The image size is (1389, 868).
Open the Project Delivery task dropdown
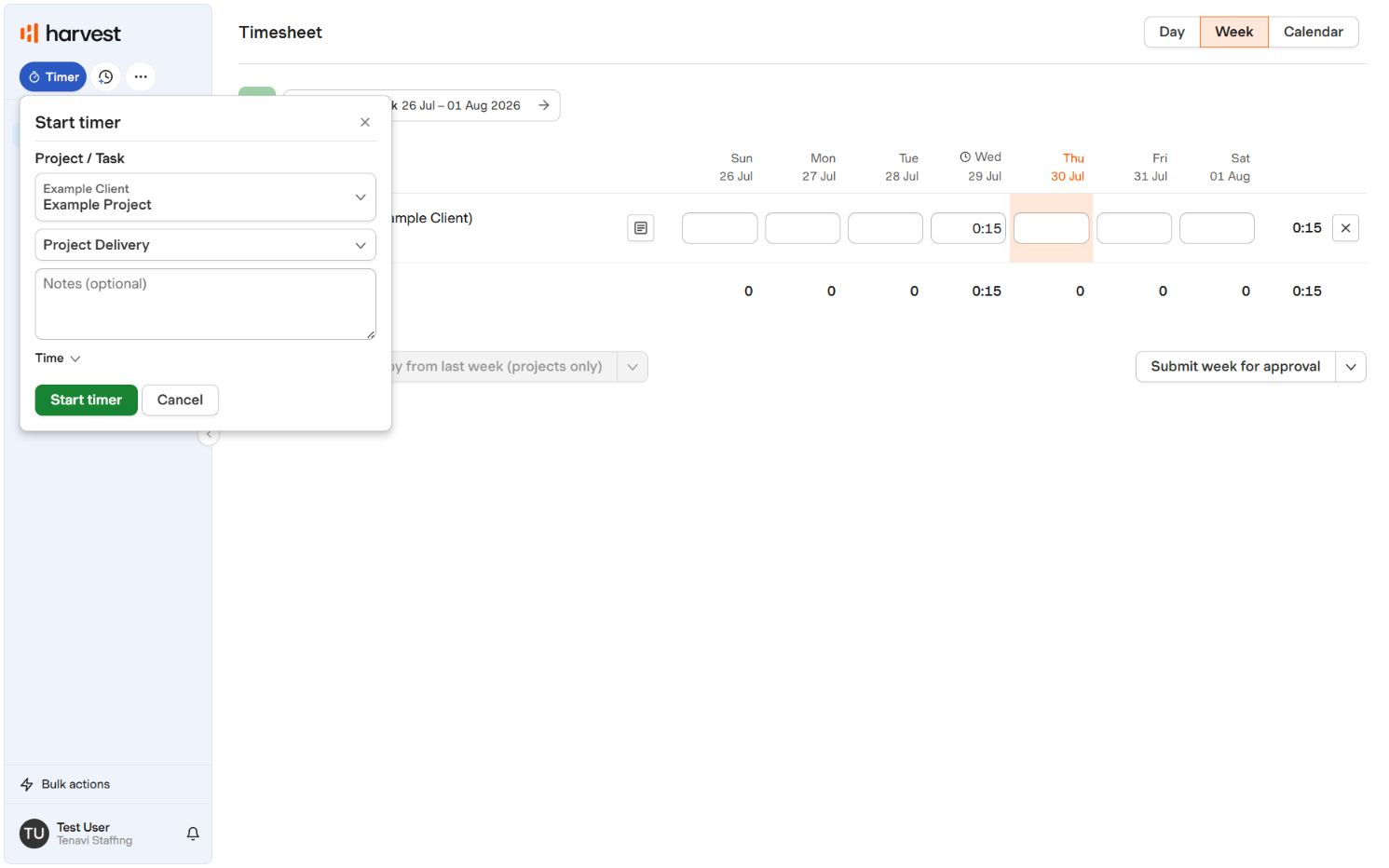click(205, 245)
